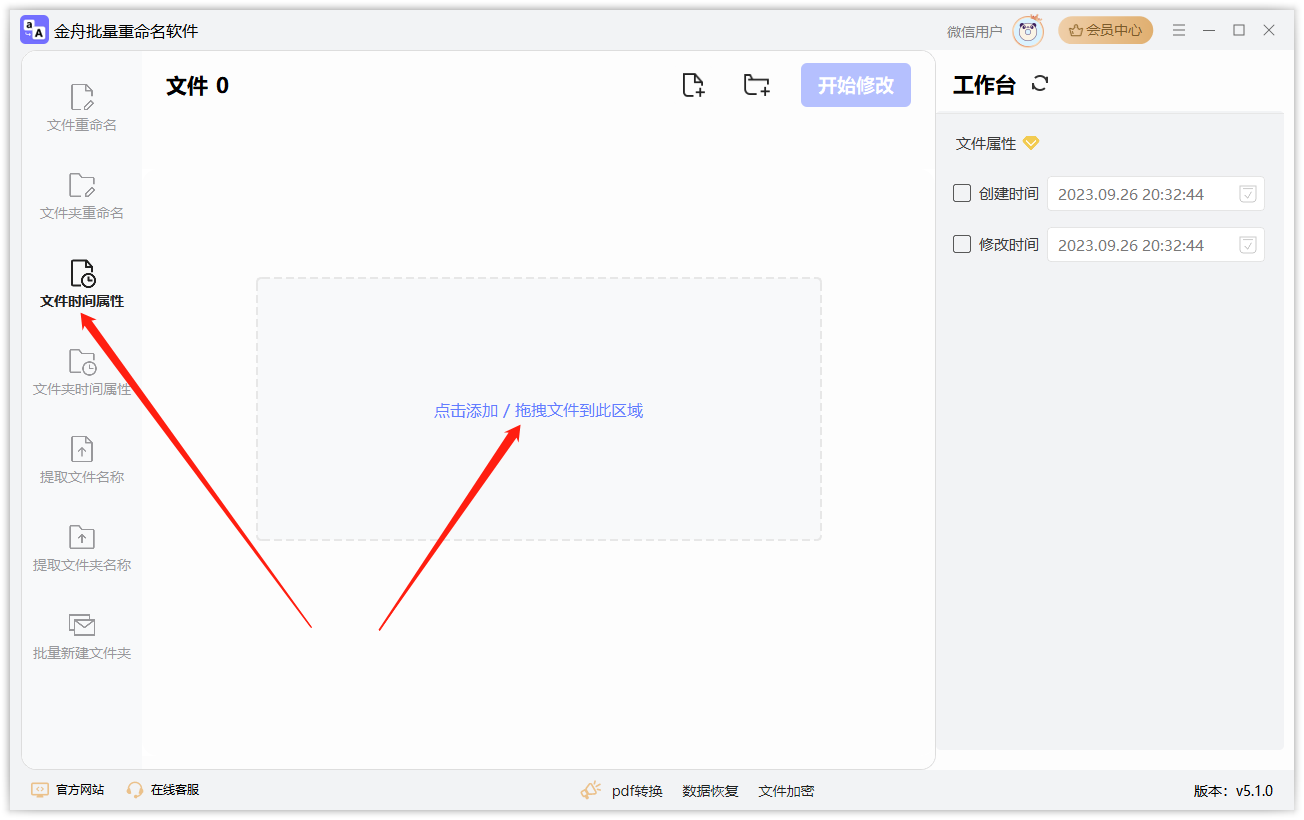Click the drag-and-drop file area
This screenshot has width=1304, height=820.
(539, 410)
